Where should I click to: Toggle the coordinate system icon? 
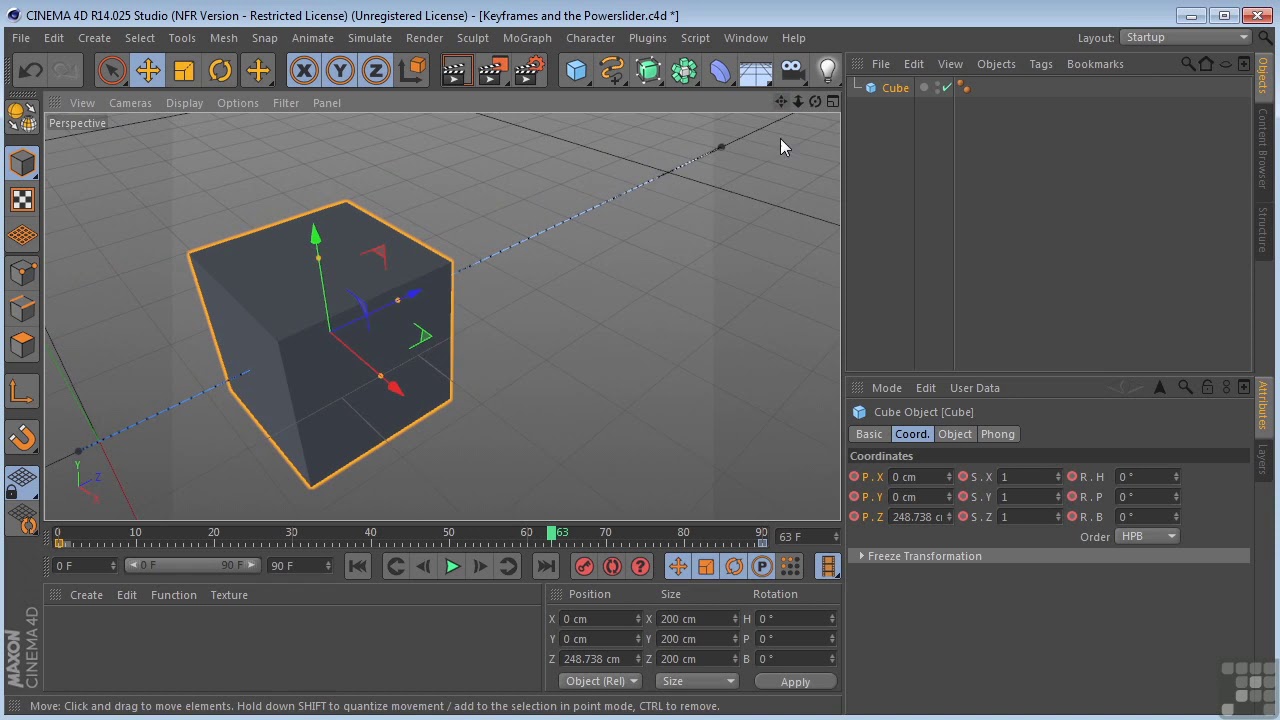click(413, 70)
